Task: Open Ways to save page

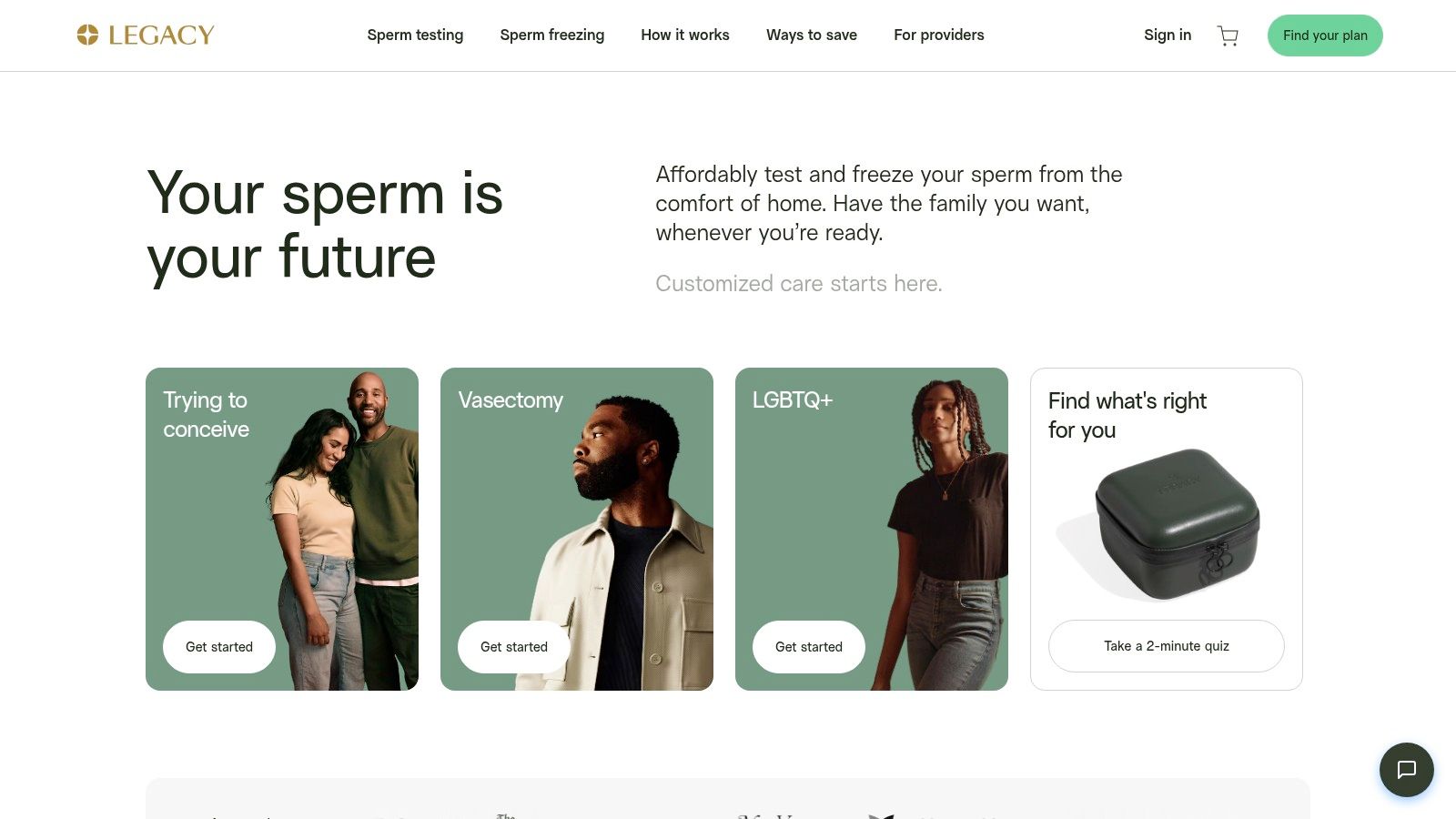Action: coord(811,35)
